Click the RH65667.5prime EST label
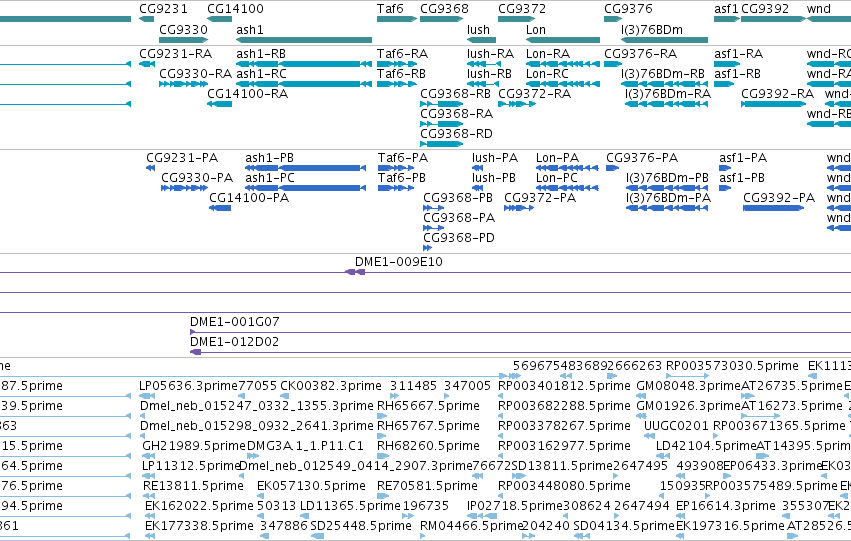The image size is (851, 541). 428,406
